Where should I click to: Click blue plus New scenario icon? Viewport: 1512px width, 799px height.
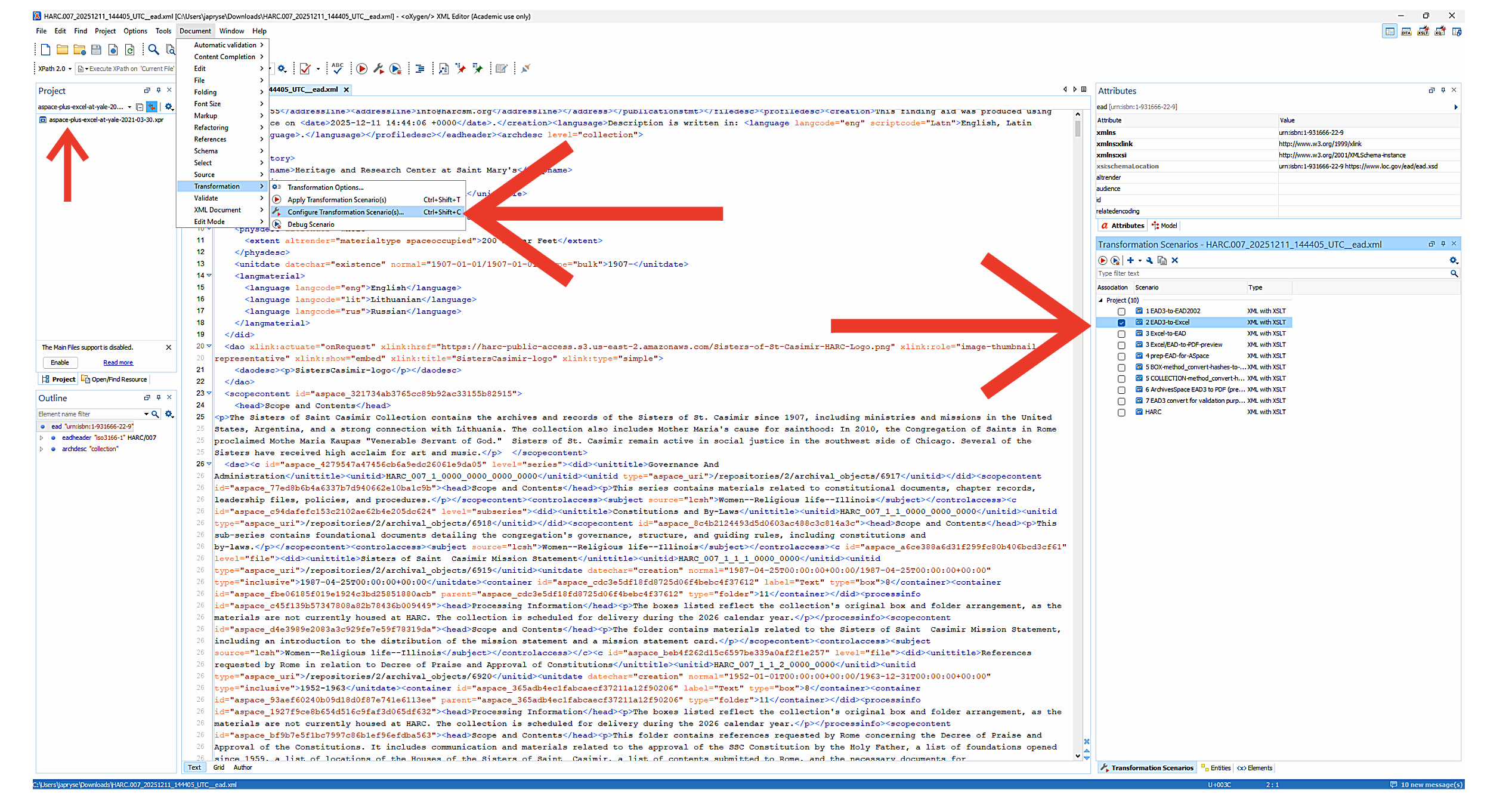tap(1130, 260)
